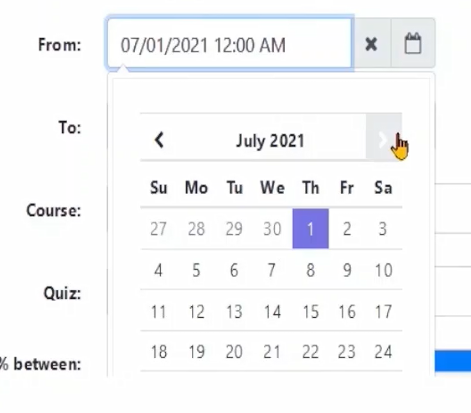Go to next month arrow
Viewport: 471px width, 413px height.
click(384, 140)
